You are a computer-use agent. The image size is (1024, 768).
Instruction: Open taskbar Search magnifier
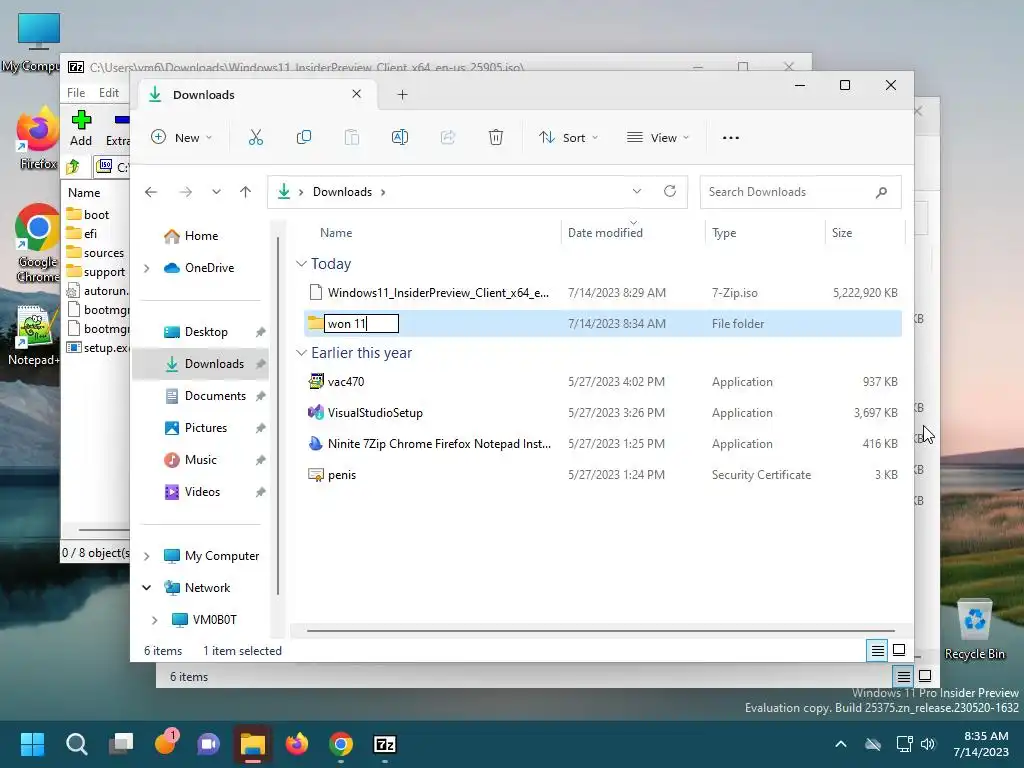tap(76, 744)
